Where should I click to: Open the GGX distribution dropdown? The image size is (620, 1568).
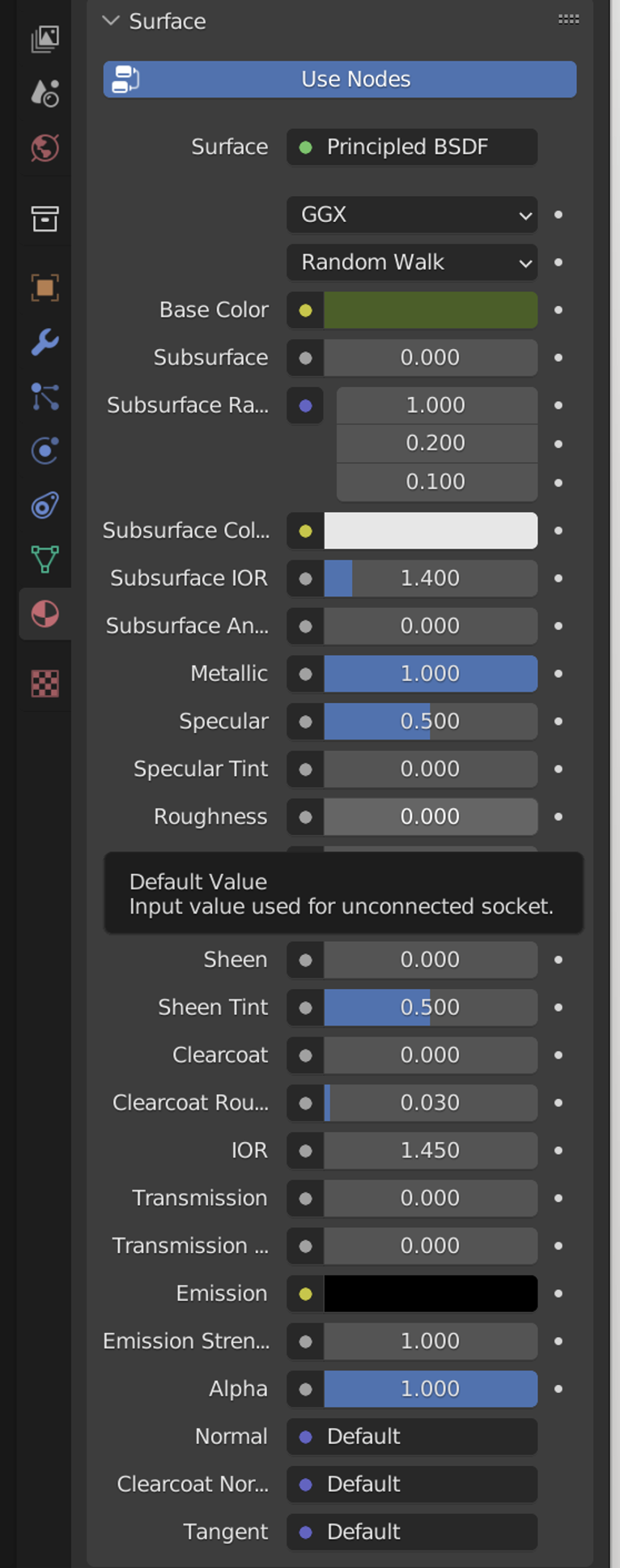[x=412, y=215]
